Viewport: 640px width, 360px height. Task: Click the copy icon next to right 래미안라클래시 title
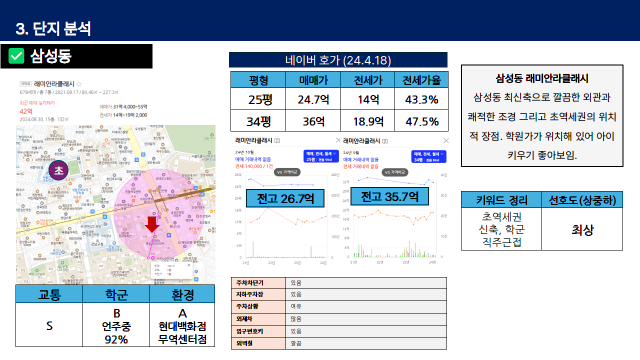pyautogui.click(x=385, y=141)
